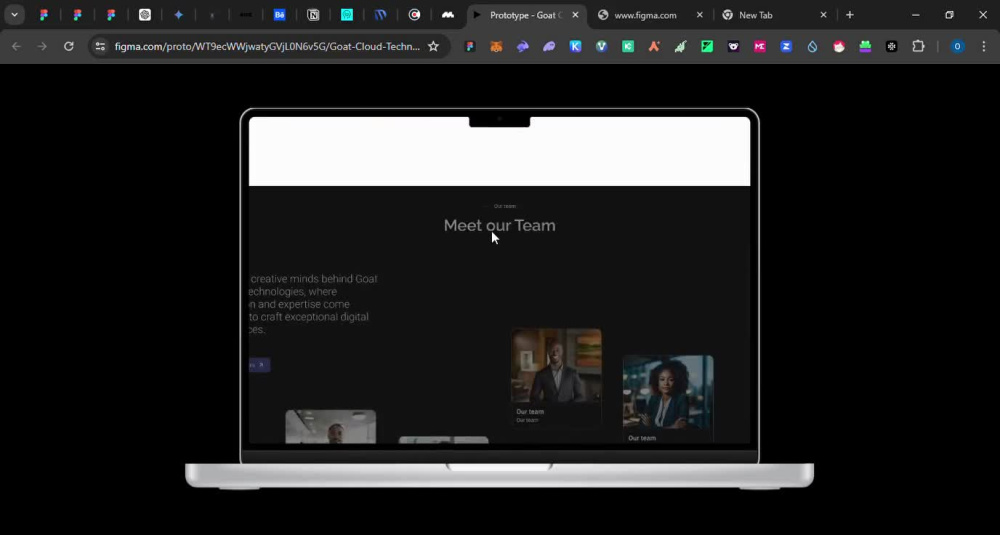Open the blue Z extension icon

(786, 46)
